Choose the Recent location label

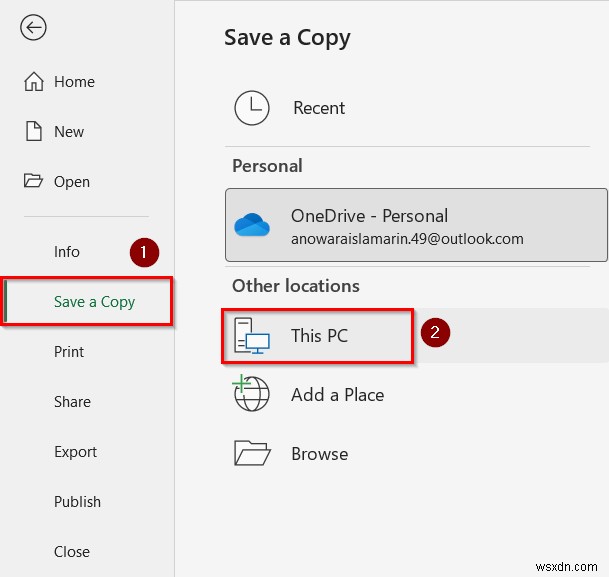point(319,108)
